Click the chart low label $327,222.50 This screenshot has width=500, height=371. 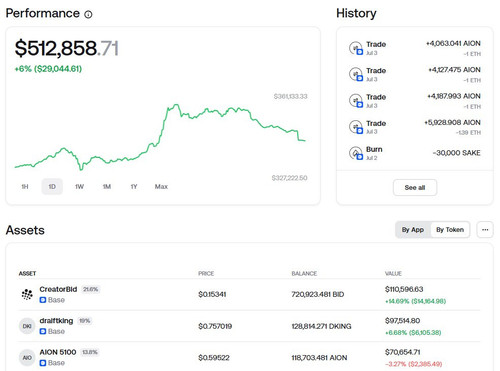289,178
